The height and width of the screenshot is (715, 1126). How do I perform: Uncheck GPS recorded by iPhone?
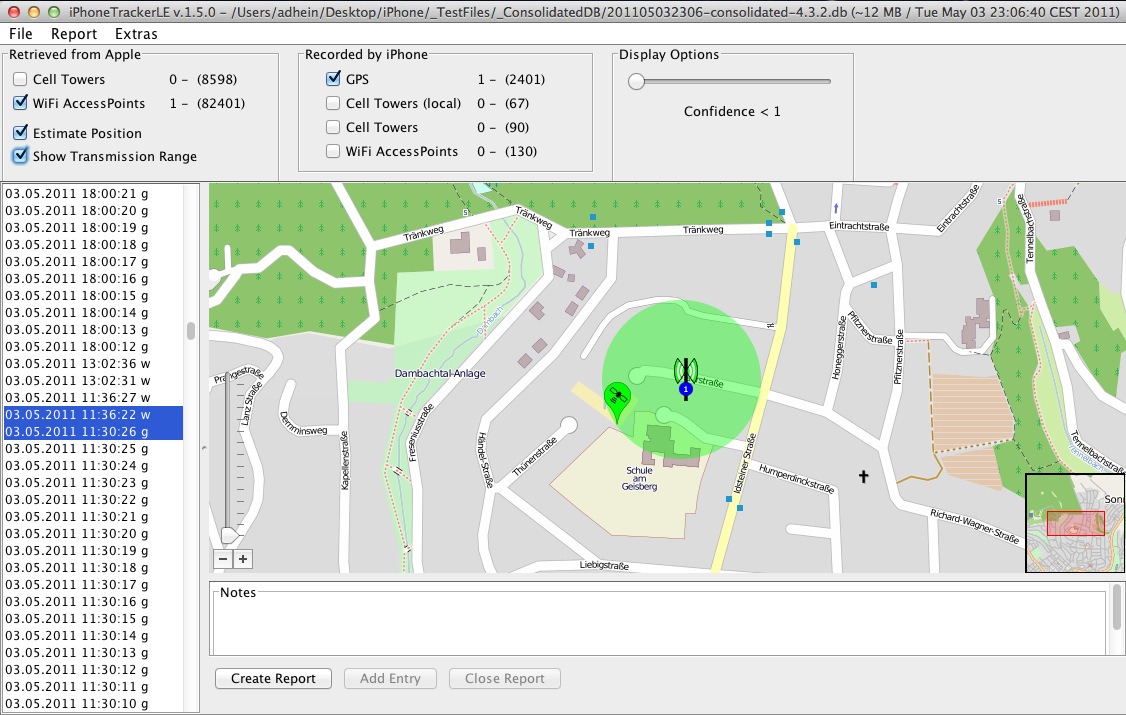pos(333,79)
